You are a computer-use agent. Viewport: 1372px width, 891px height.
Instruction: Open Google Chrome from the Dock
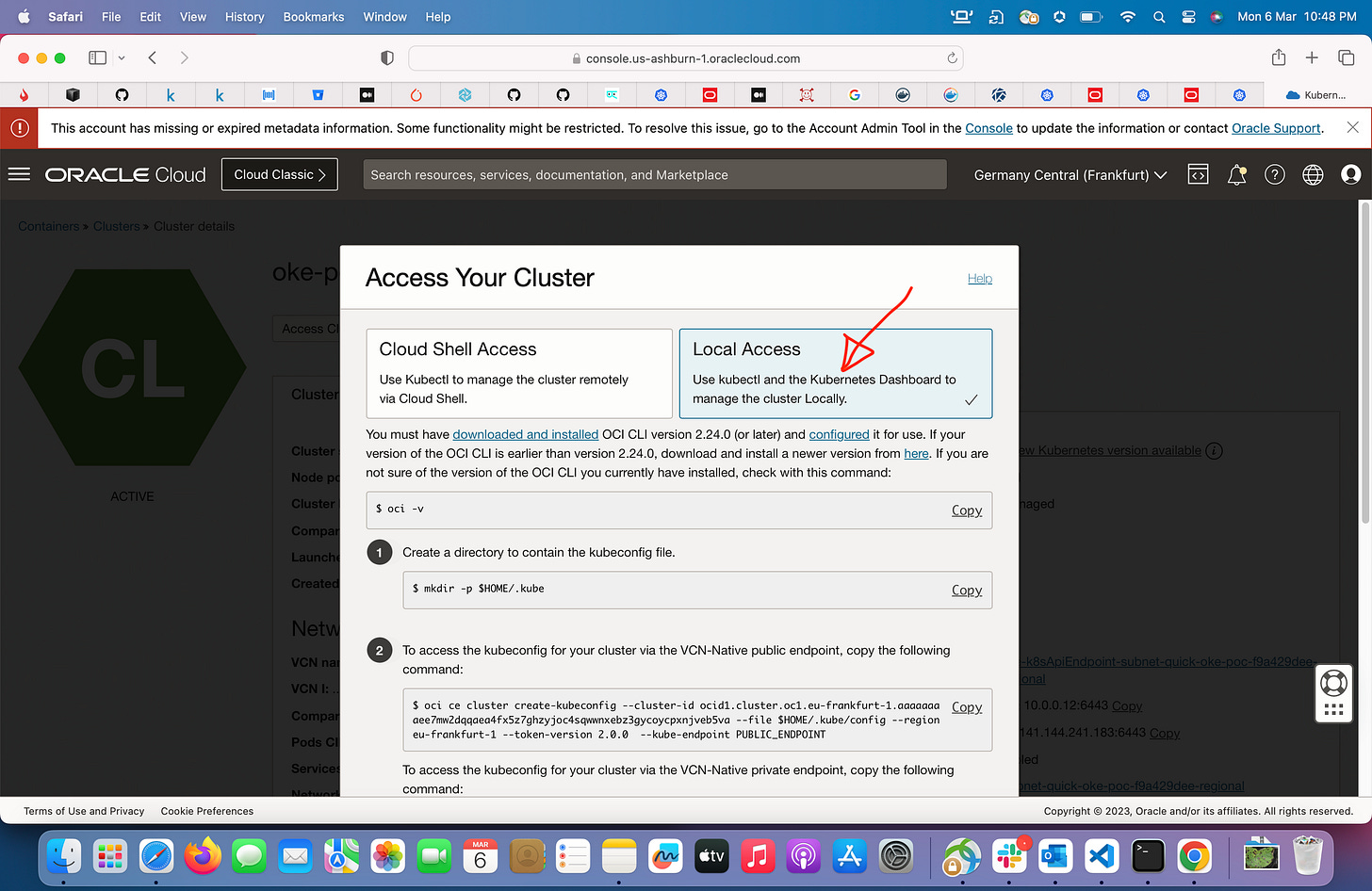point(1194,856)
